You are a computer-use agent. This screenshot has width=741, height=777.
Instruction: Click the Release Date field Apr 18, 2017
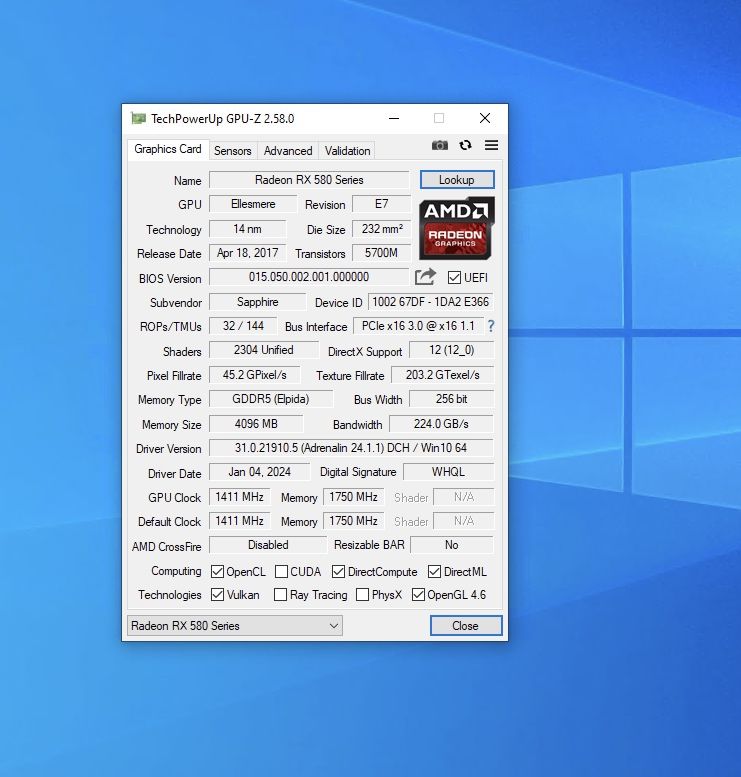[x=247, y=253]
